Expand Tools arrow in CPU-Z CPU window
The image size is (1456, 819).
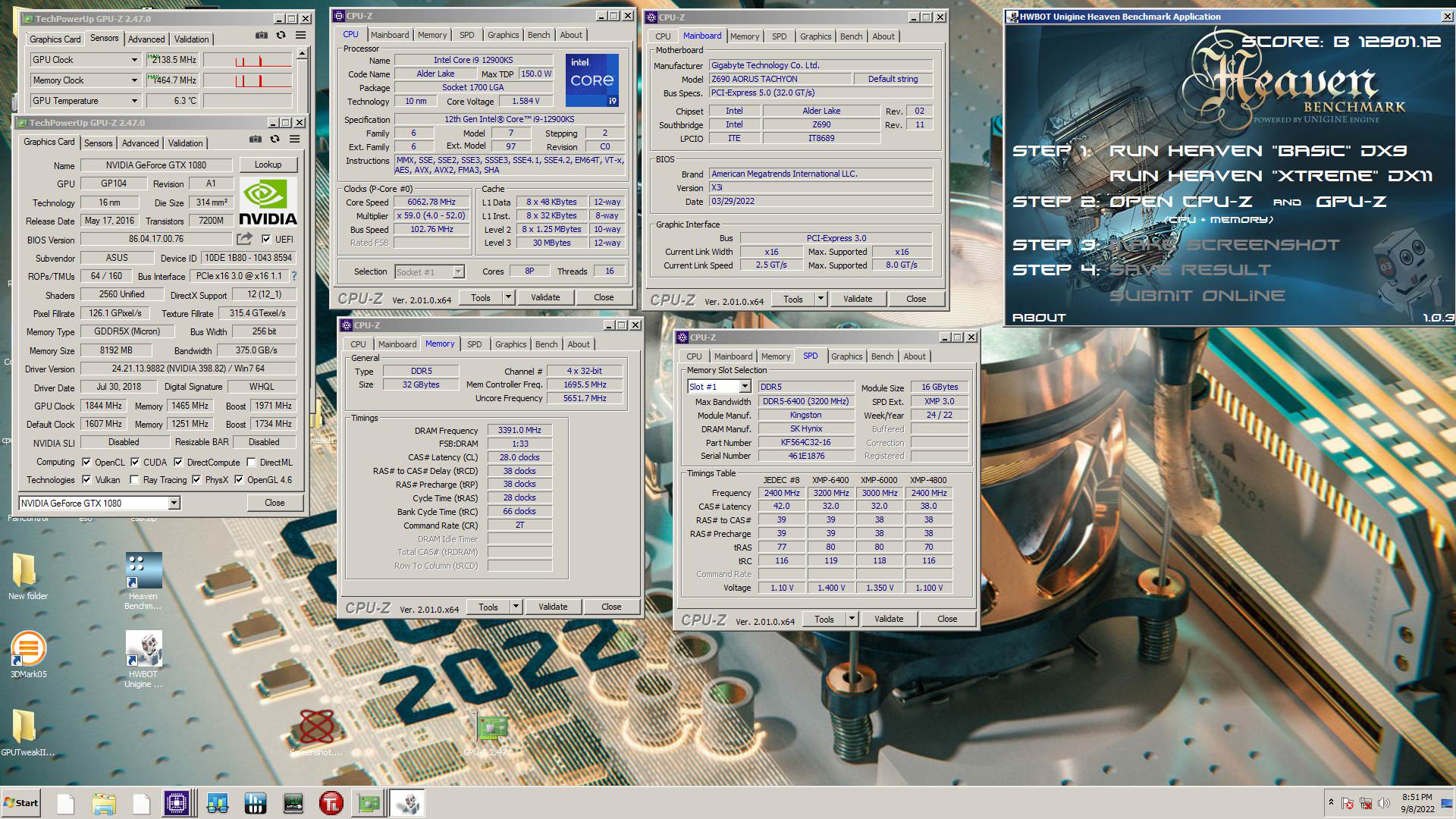508,297
